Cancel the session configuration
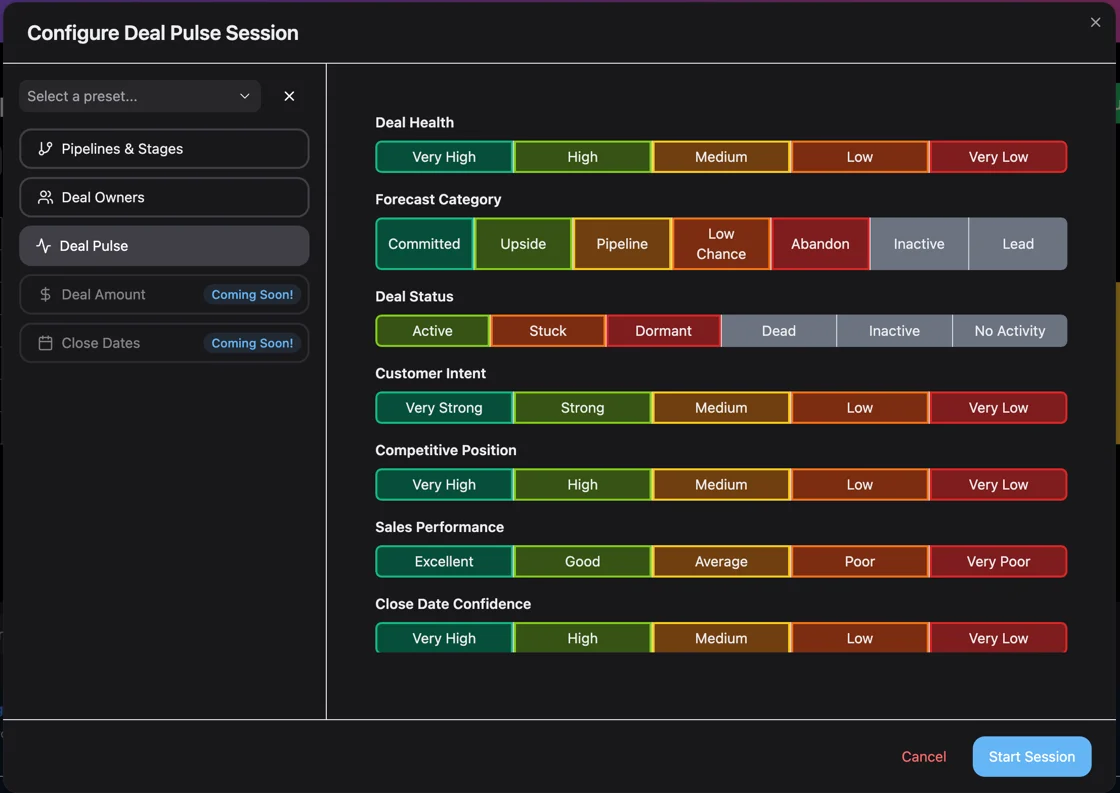Image resolution: width=1120 pixels, height=793 pixels. (x=923, y=757)
